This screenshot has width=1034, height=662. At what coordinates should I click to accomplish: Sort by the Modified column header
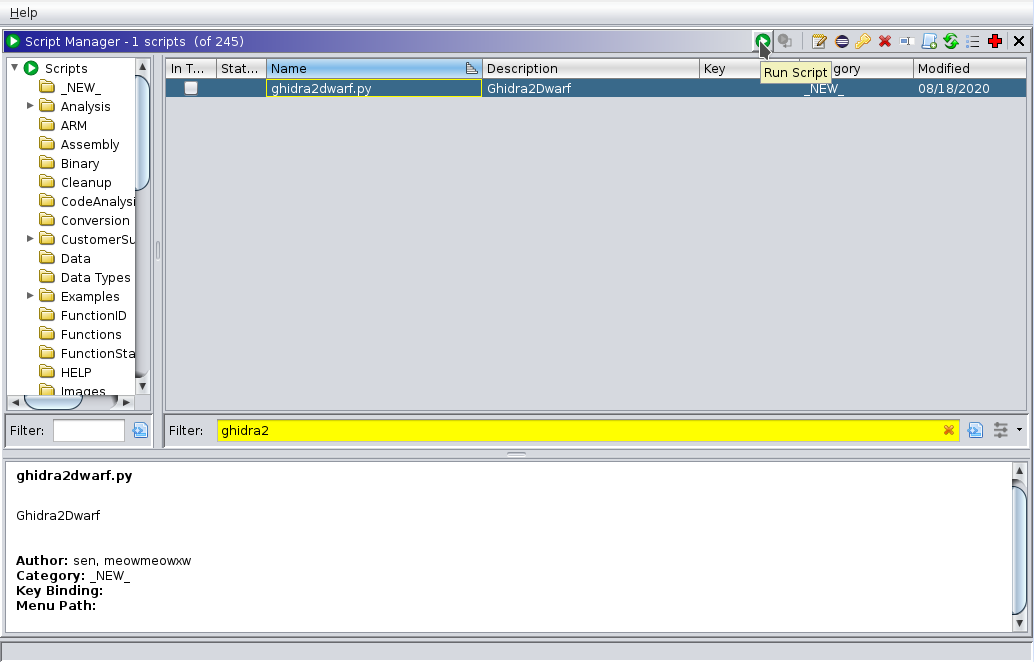click(969, 69)
